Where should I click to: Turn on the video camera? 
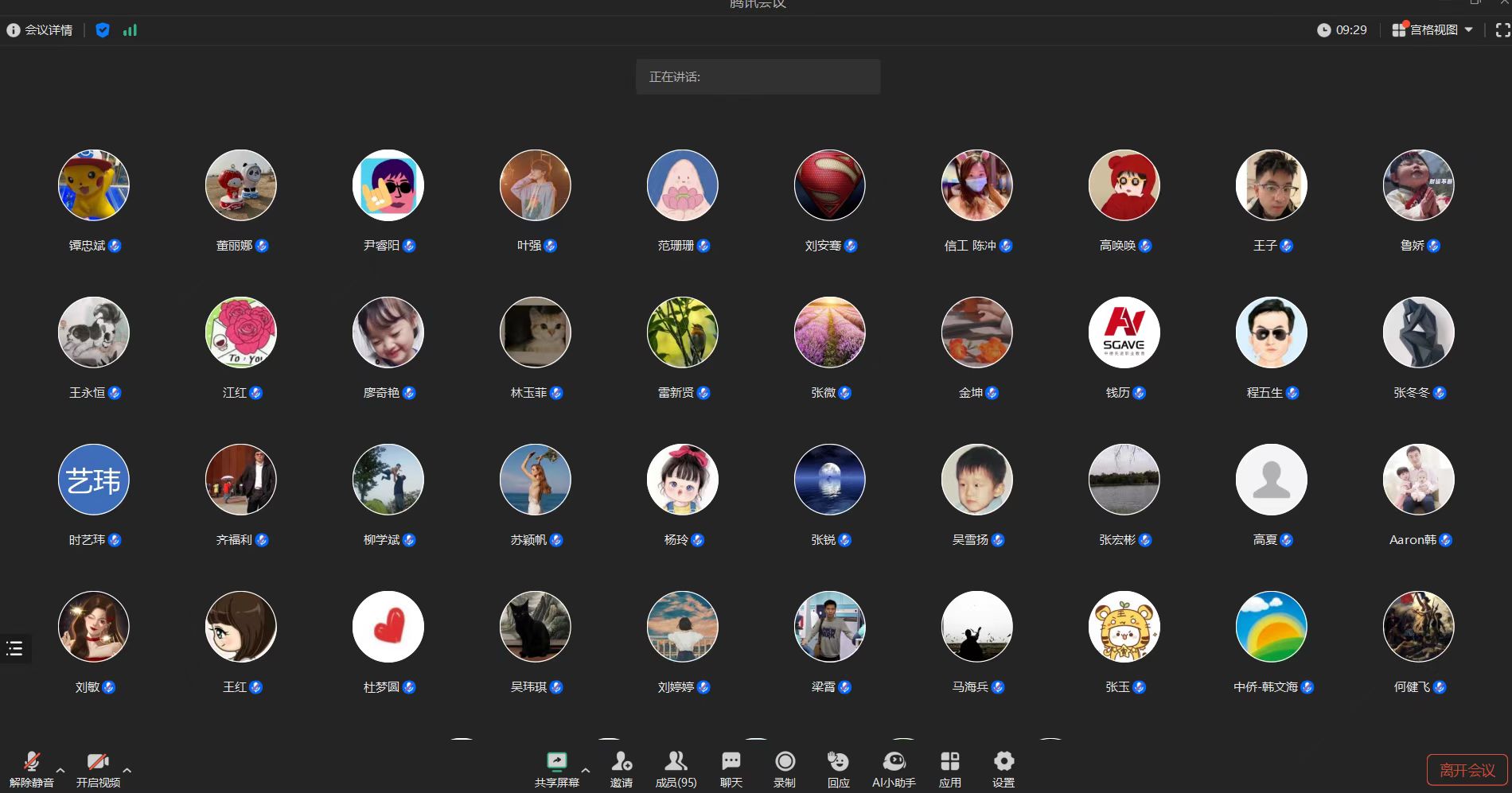98,762
